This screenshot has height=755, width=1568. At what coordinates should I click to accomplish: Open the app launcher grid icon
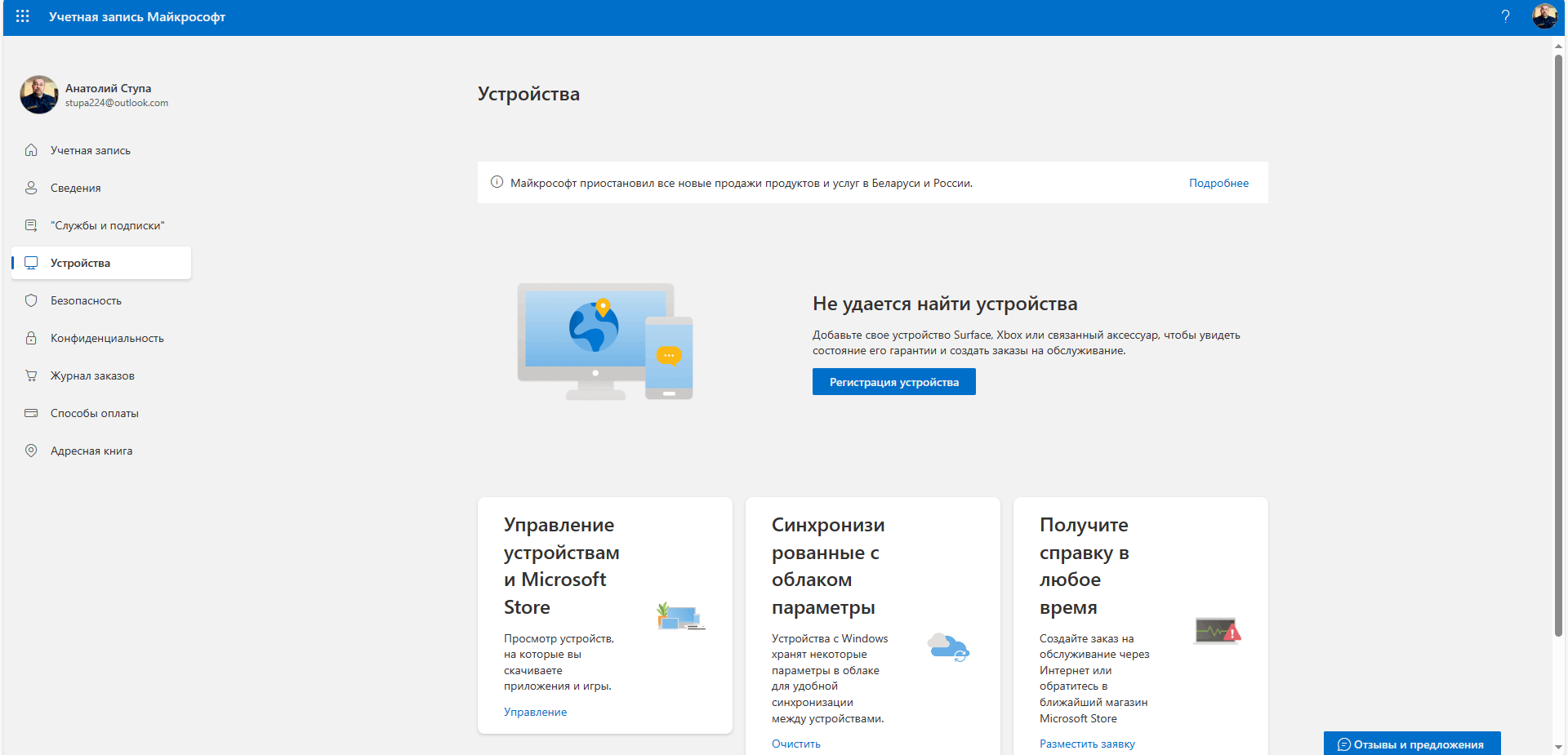pyautogui.click(x=22, y=16)
